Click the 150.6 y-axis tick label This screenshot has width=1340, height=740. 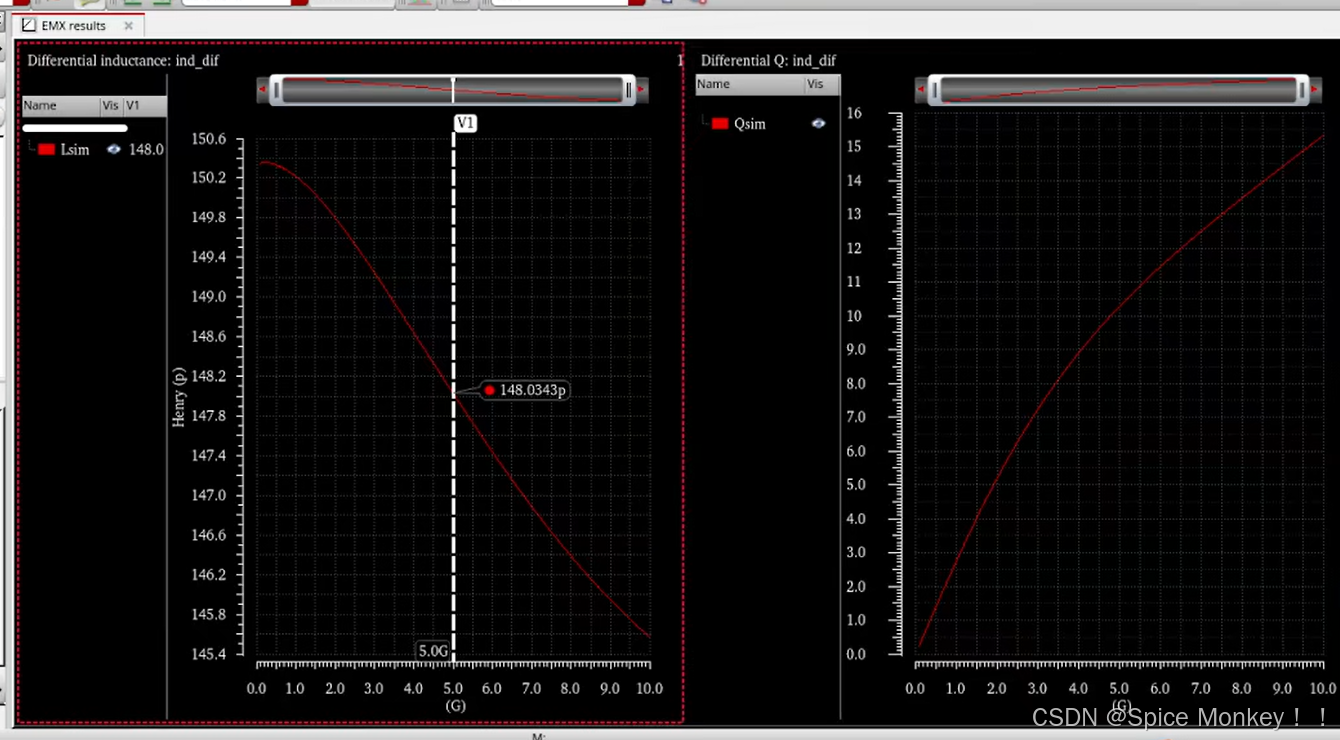point(208,139)
